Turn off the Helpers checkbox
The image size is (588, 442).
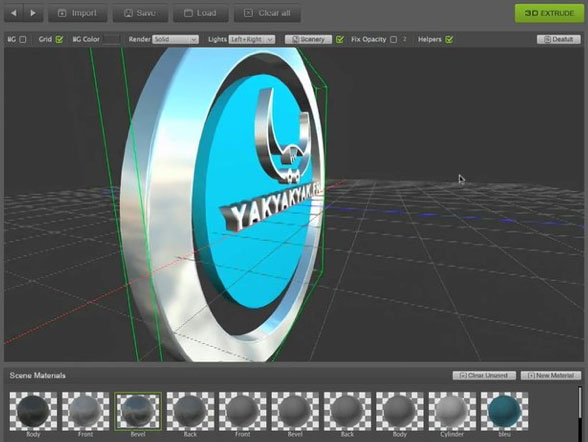tap(449, 39)
